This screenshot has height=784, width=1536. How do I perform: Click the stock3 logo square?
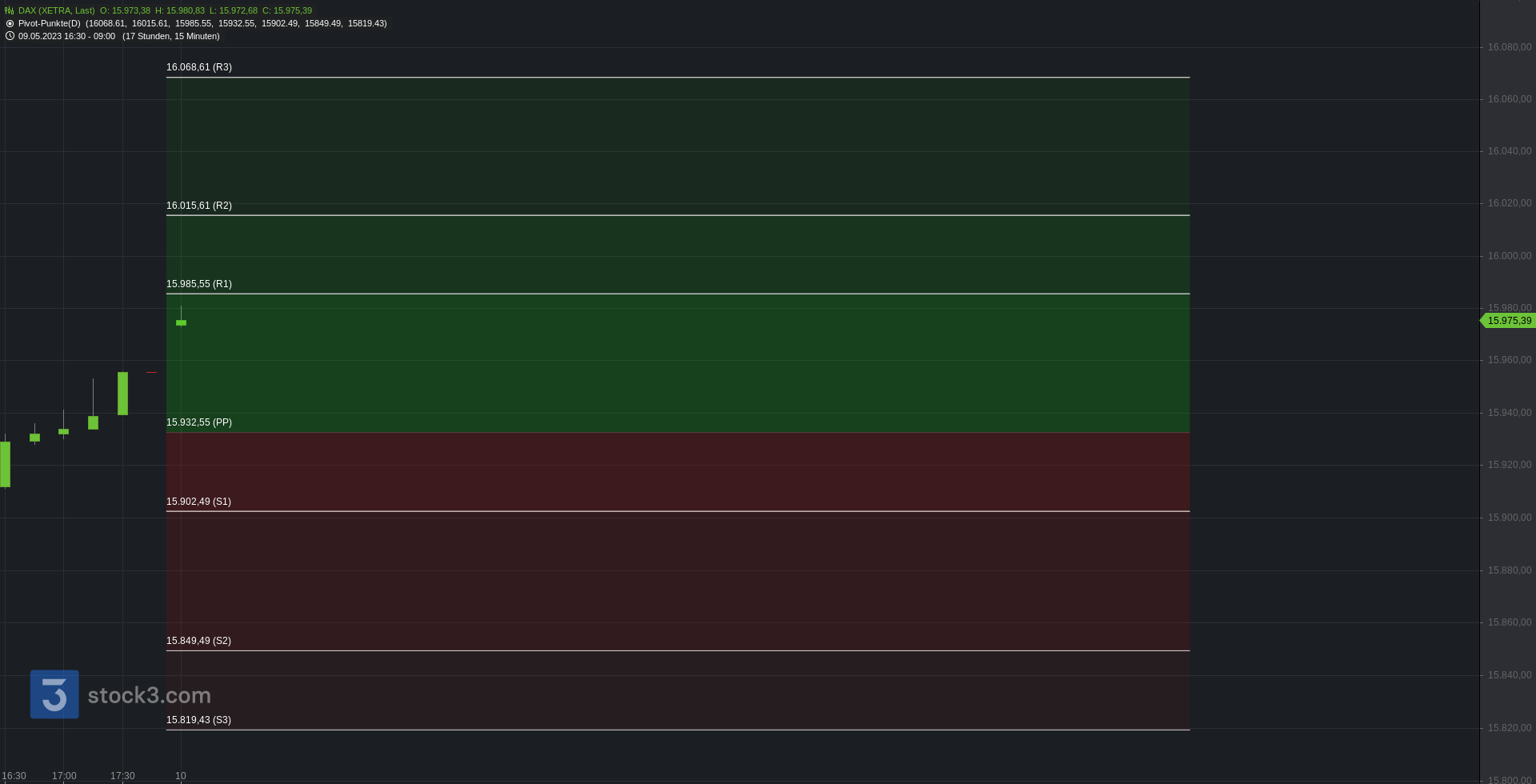pos(54,694)
